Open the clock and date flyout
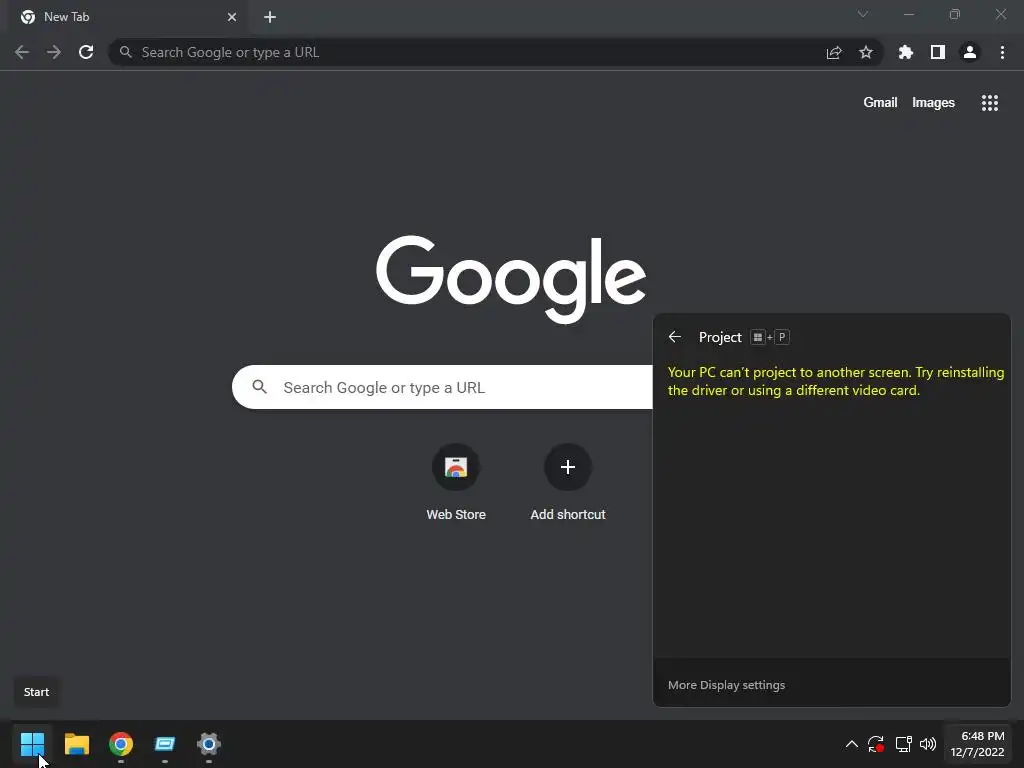 tap(977, 744)
